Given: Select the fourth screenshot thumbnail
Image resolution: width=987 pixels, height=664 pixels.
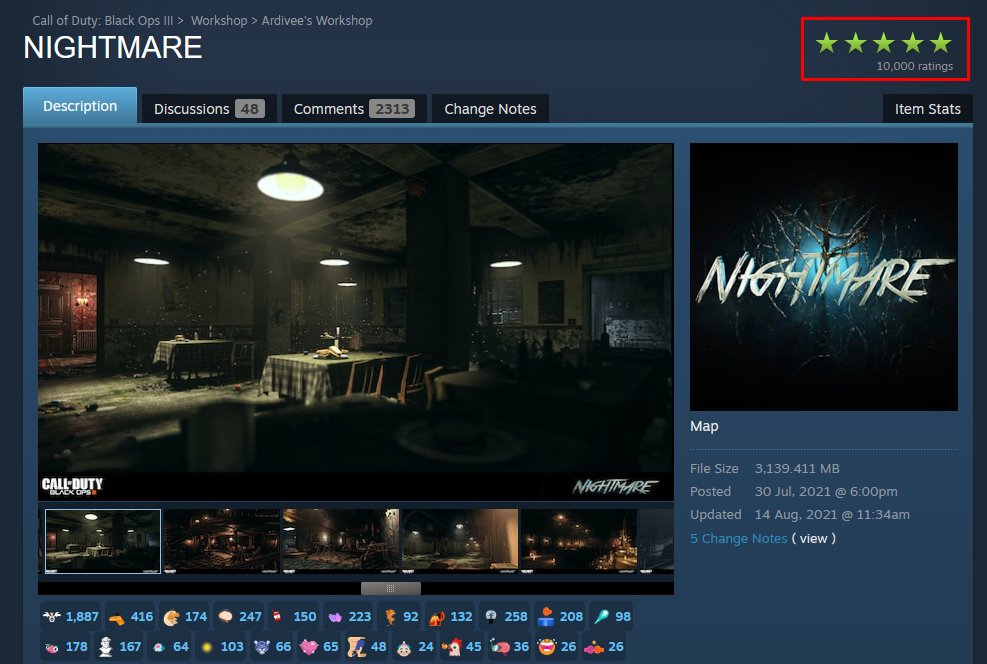Looking at the screenshot, I should [460, 541].
